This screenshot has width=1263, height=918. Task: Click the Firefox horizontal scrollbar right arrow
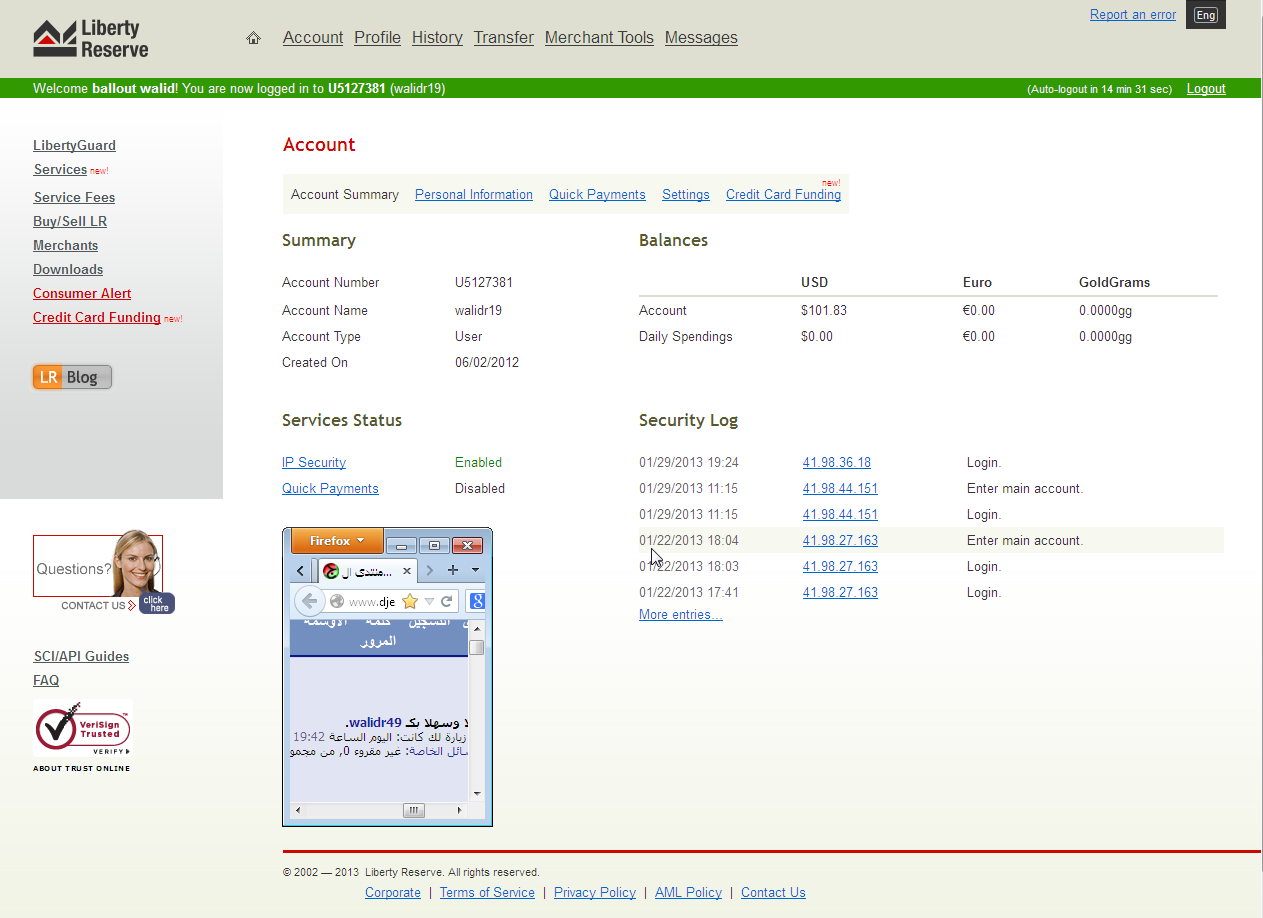pyautogui.click(x=461, y=810)
